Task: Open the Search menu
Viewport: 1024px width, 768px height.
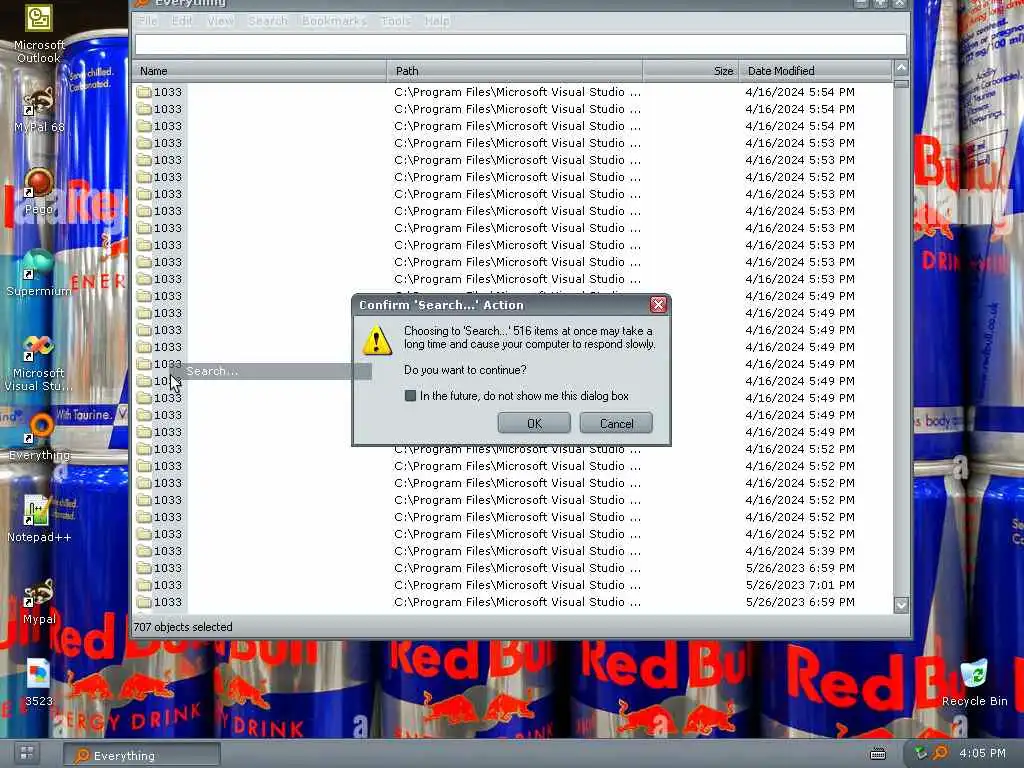Action: (x=268, y=21)
